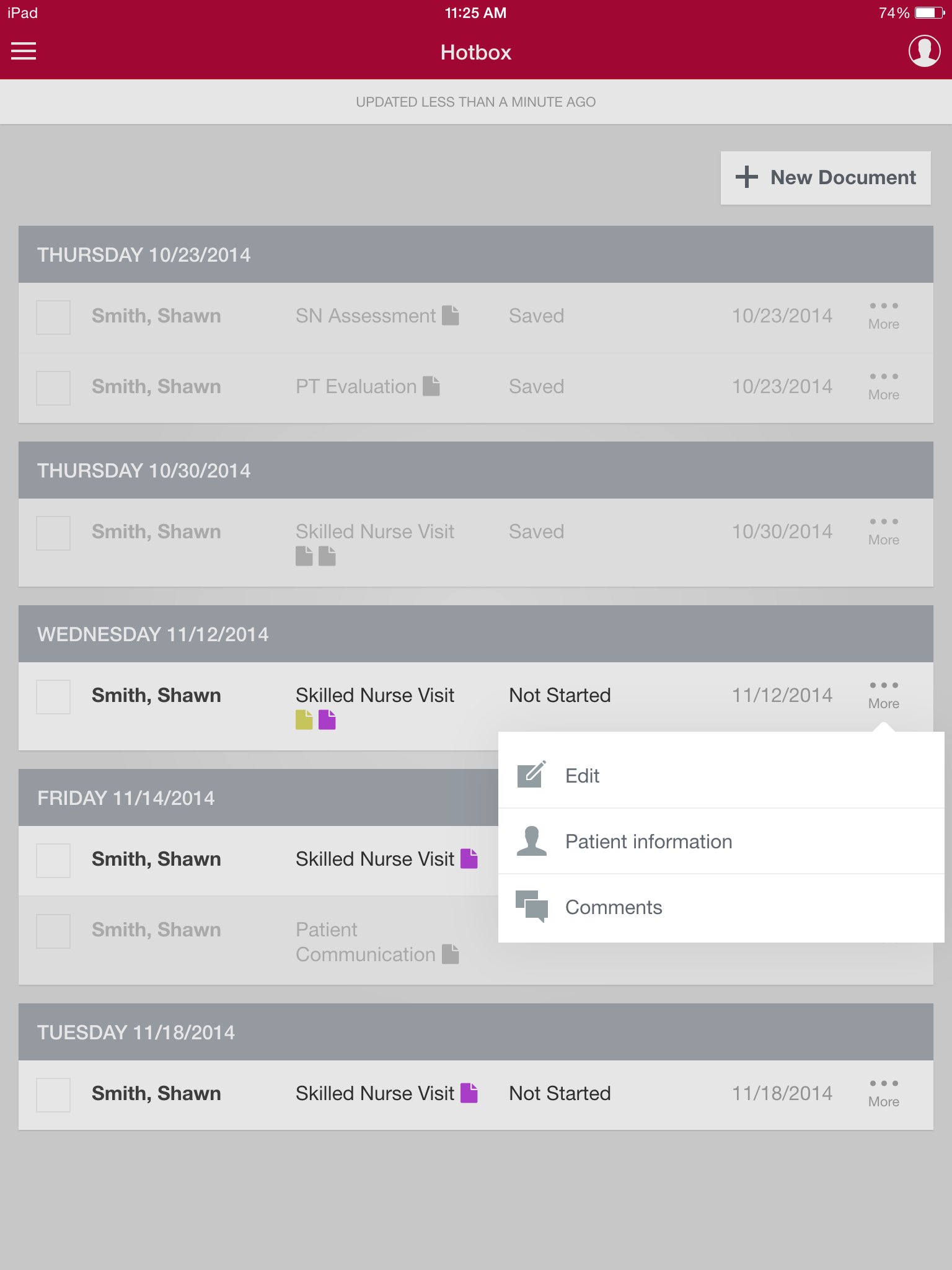Tap the document icon beside SN Assessment
The height and width of the screenshot is (1270, 952).
tap(451, 316)
